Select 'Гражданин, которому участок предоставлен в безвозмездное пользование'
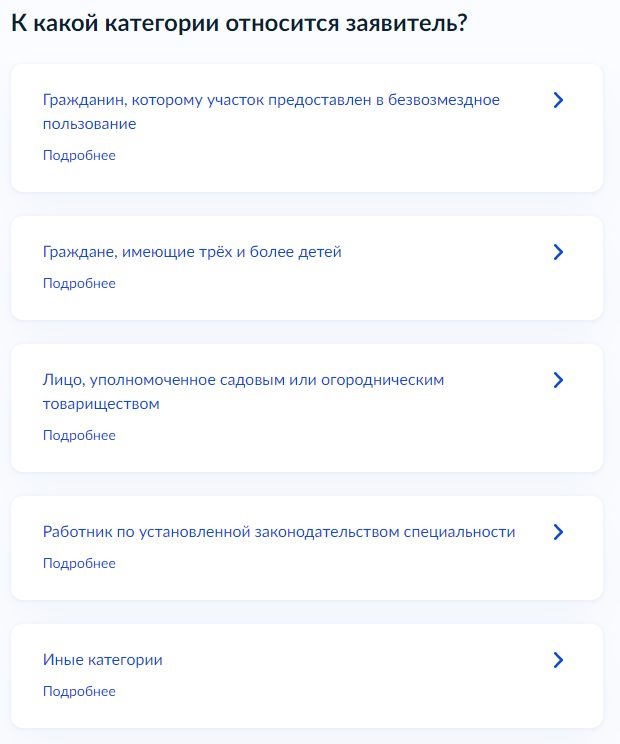The height and width of the screenshot is (744, 620). point(271,112)
